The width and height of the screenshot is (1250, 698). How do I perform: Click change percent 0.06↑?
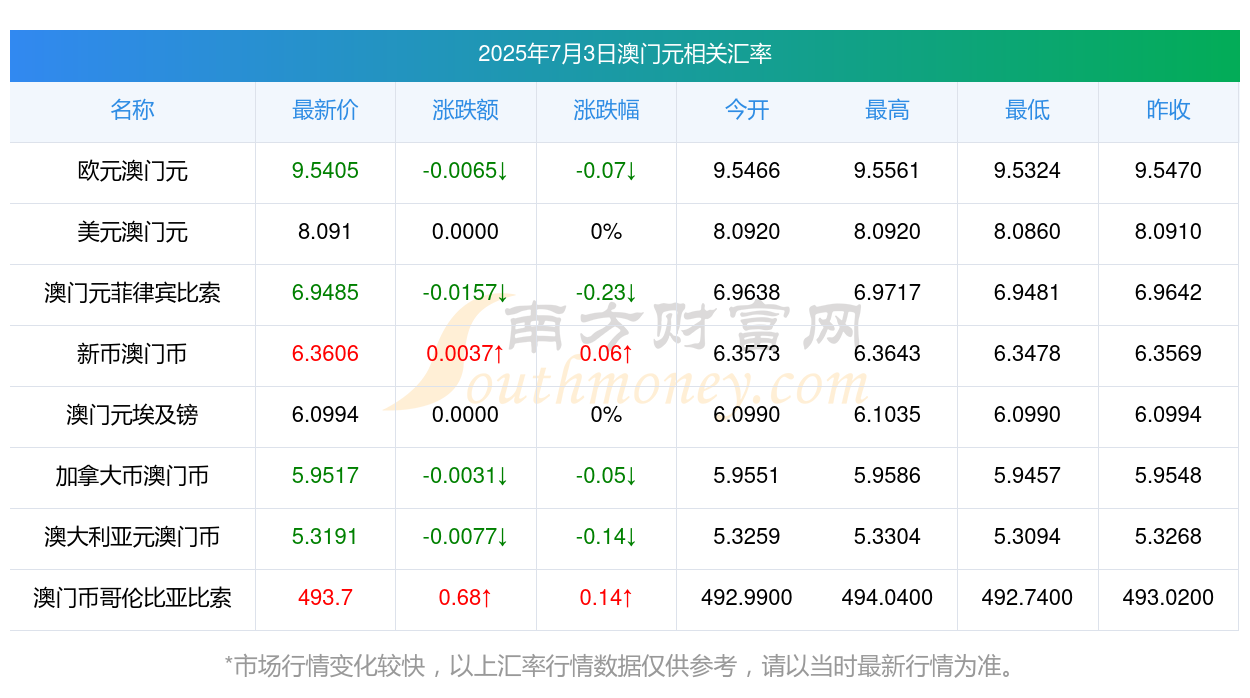tap(606, 354)
